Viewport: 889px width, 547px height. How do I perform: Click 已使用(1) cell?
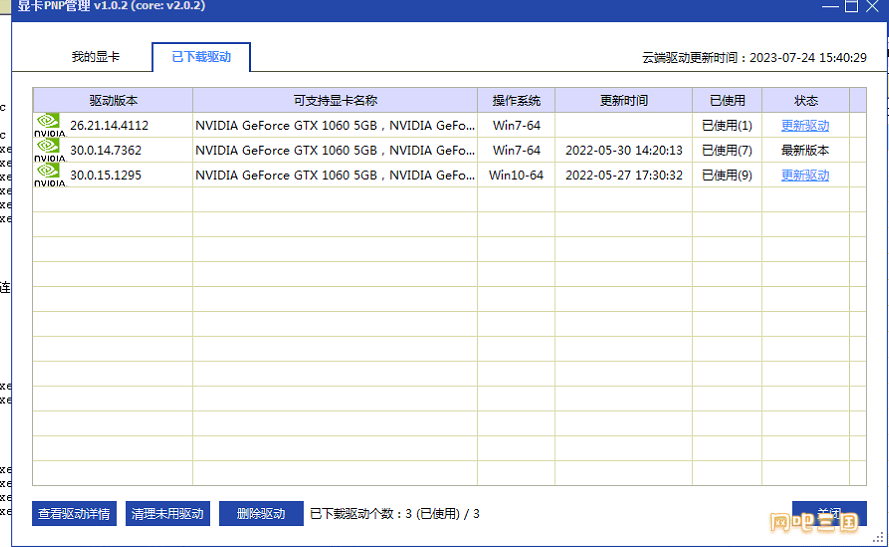pyautogui.click(x=727, y=125)
